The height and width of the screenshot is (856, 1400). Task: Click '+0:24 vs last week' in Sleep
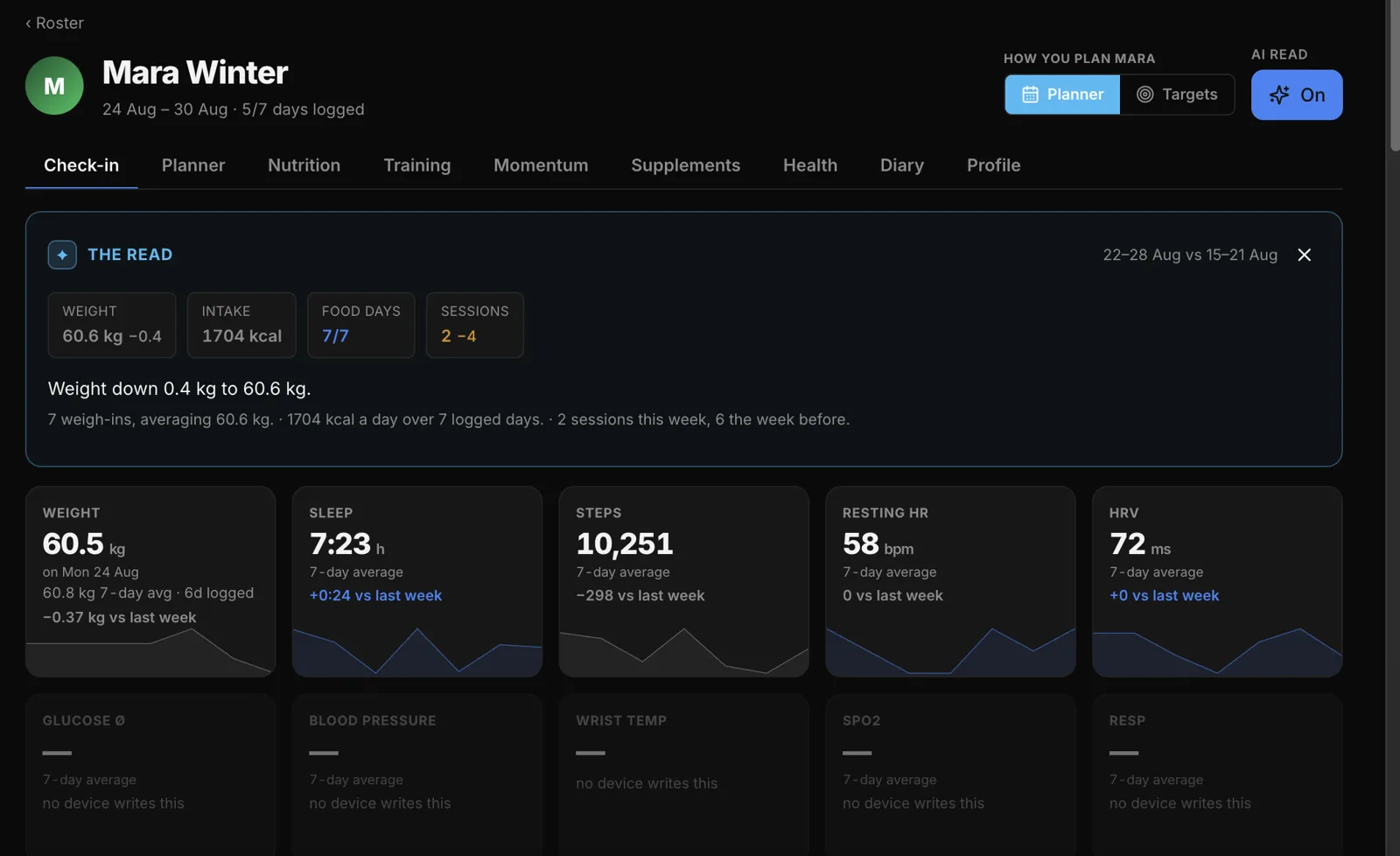(375, 595)
